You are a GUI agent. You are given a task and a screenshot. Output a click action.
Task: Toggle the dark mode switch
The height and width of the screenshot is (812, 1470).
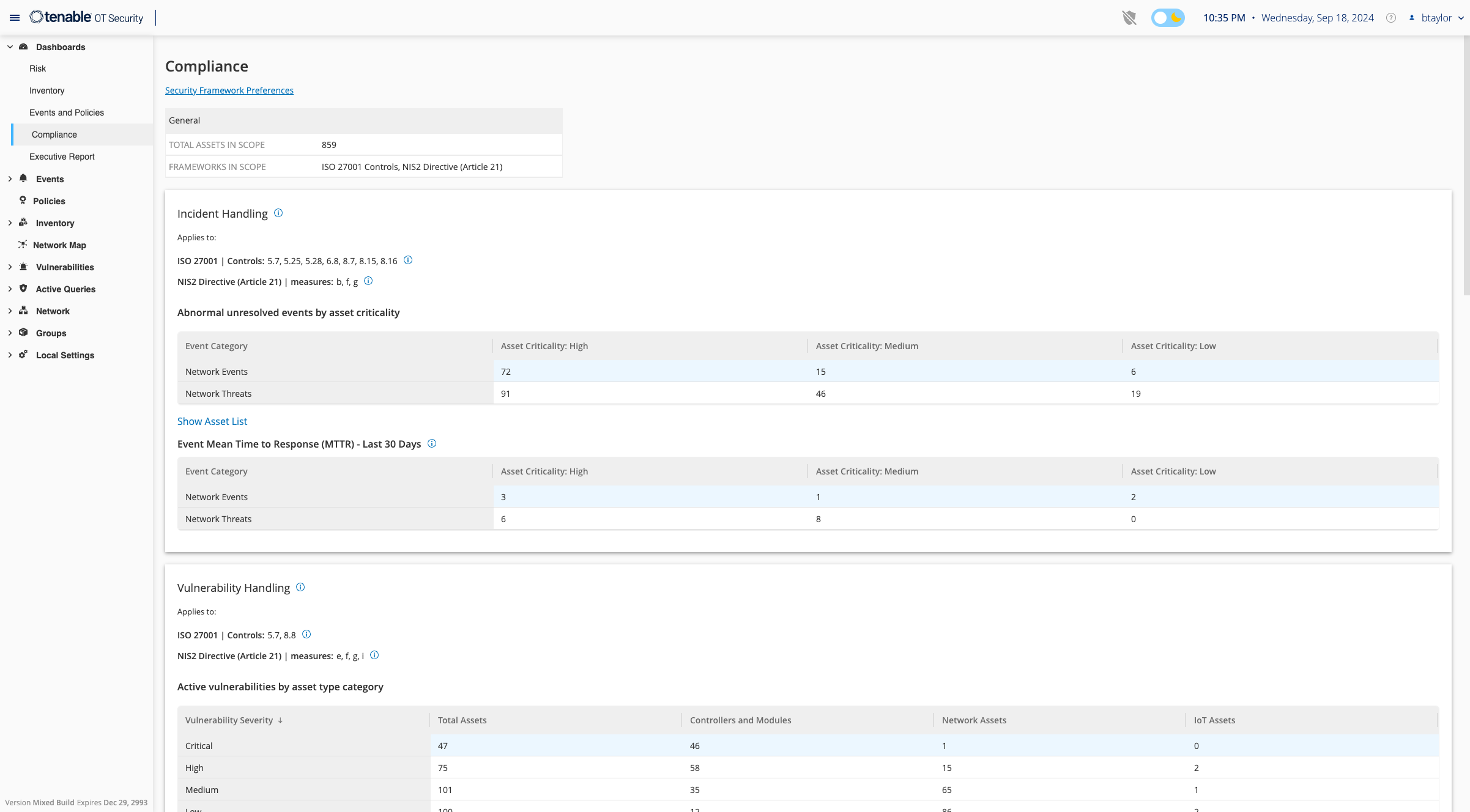(1167, 18)
